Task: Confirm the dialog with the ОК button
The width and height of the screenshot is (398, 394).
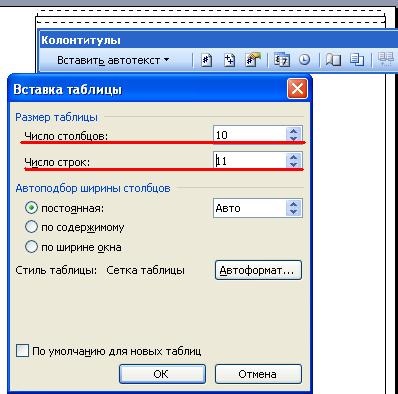Action: pos(162,374)
